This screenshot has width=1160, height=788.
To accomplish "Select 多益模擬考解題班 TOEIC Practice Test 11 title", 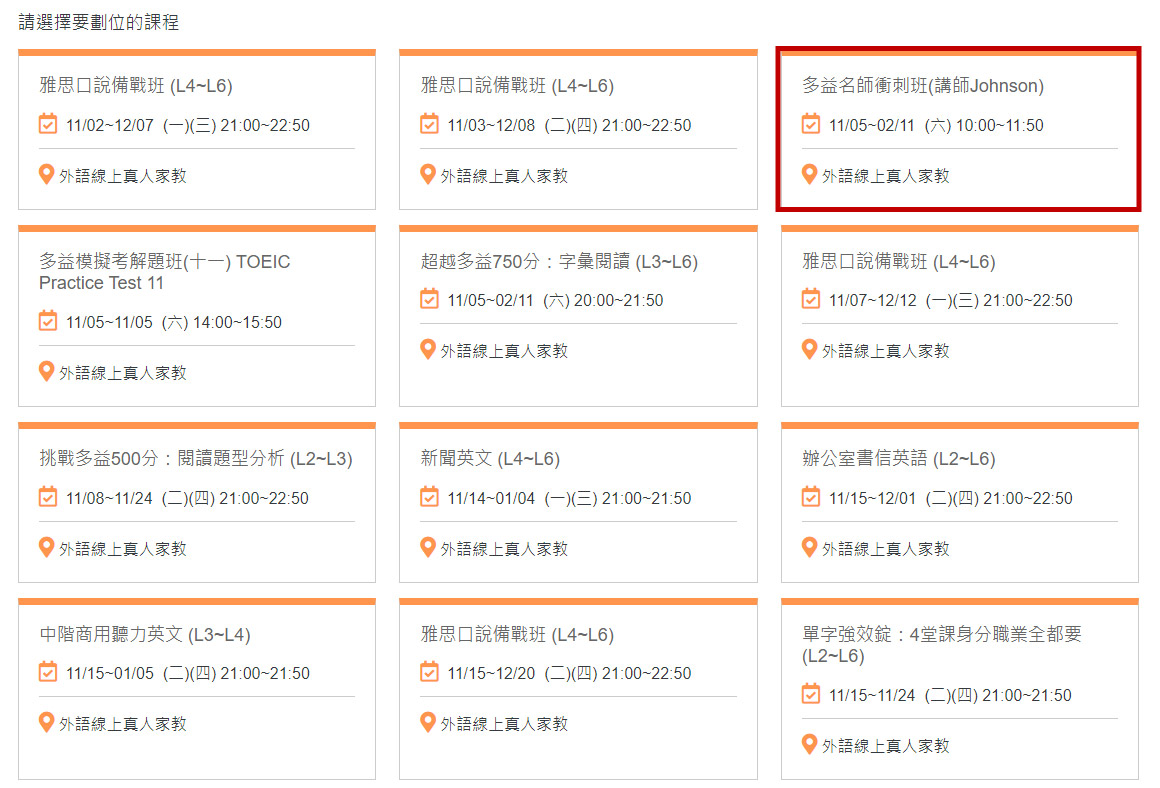I will (x=164, y=272).
